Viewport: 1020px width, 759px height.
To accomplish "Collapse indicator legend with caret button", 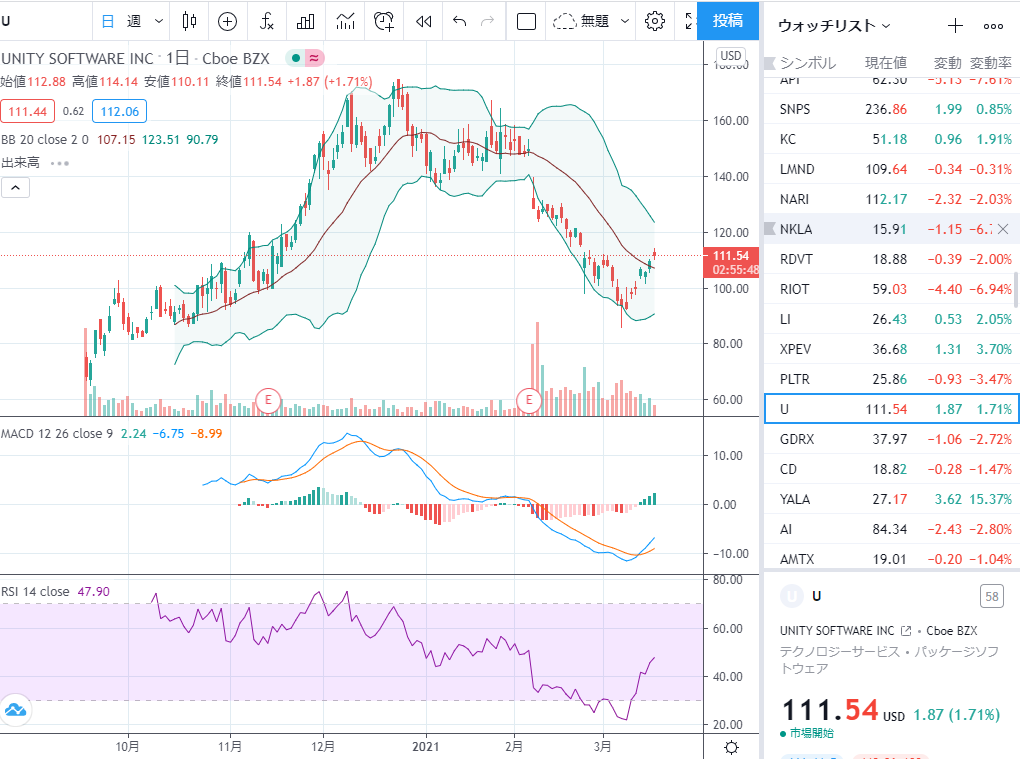I will click(16, 188).
